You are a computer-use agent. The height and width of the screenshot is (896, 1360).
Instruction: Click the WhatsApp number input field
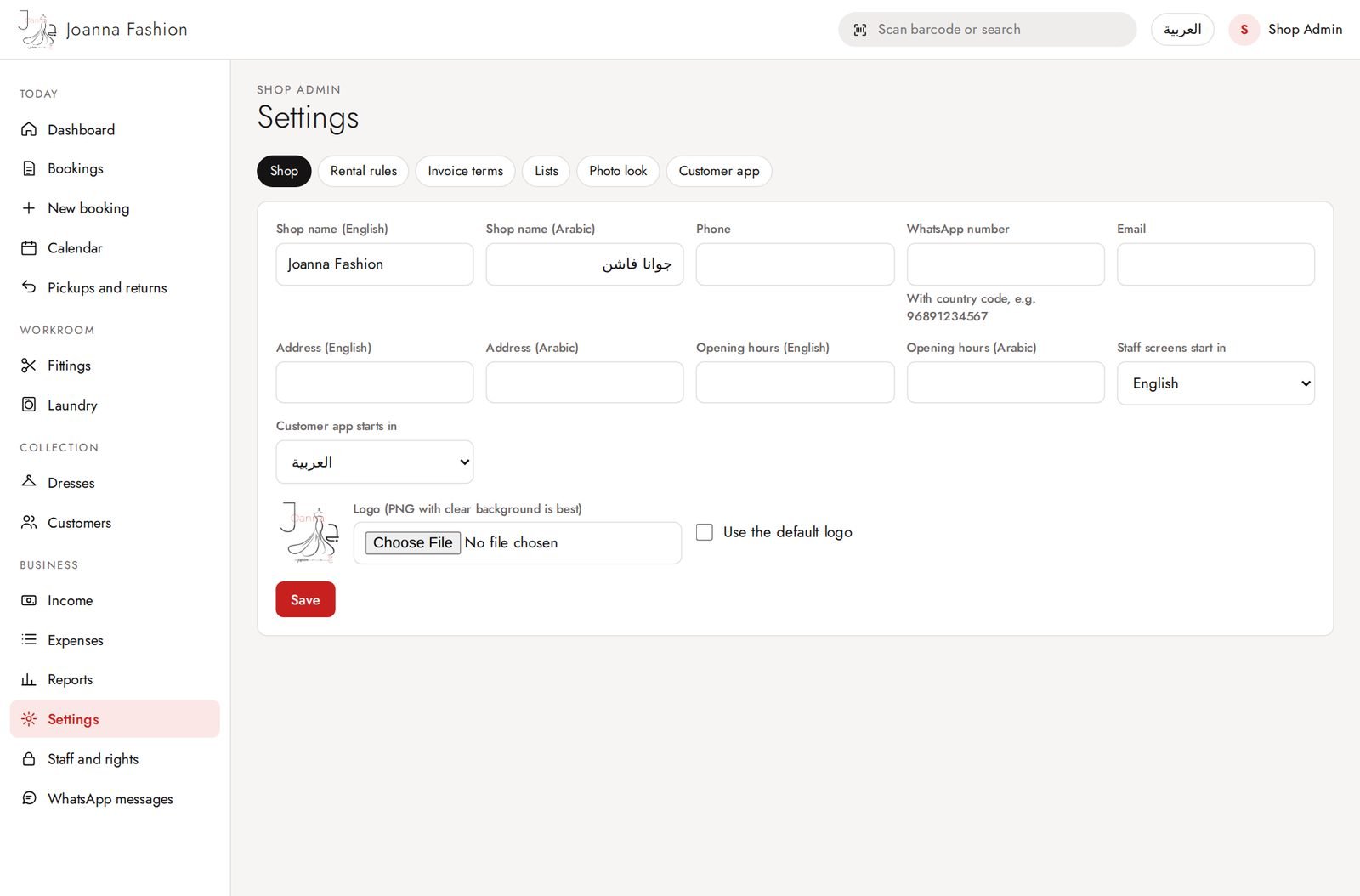coord(1006,264)
